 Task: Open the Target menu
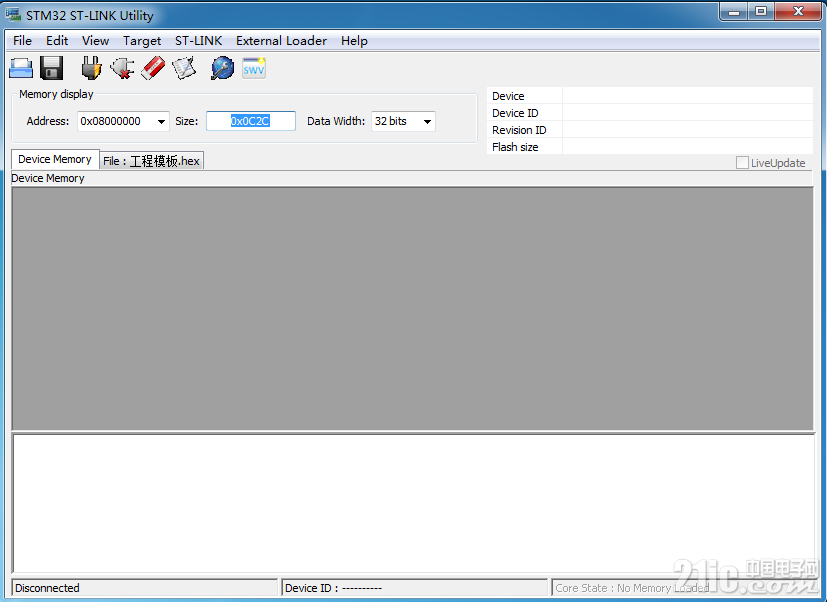[x=142, y=41]
